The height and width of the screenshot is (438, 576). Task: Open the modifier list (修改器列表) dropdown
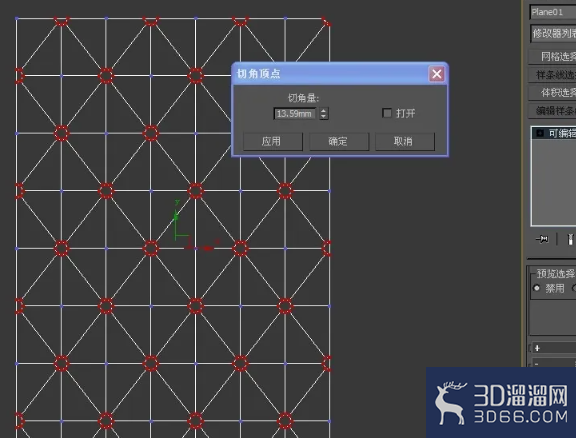click(553, 34)
